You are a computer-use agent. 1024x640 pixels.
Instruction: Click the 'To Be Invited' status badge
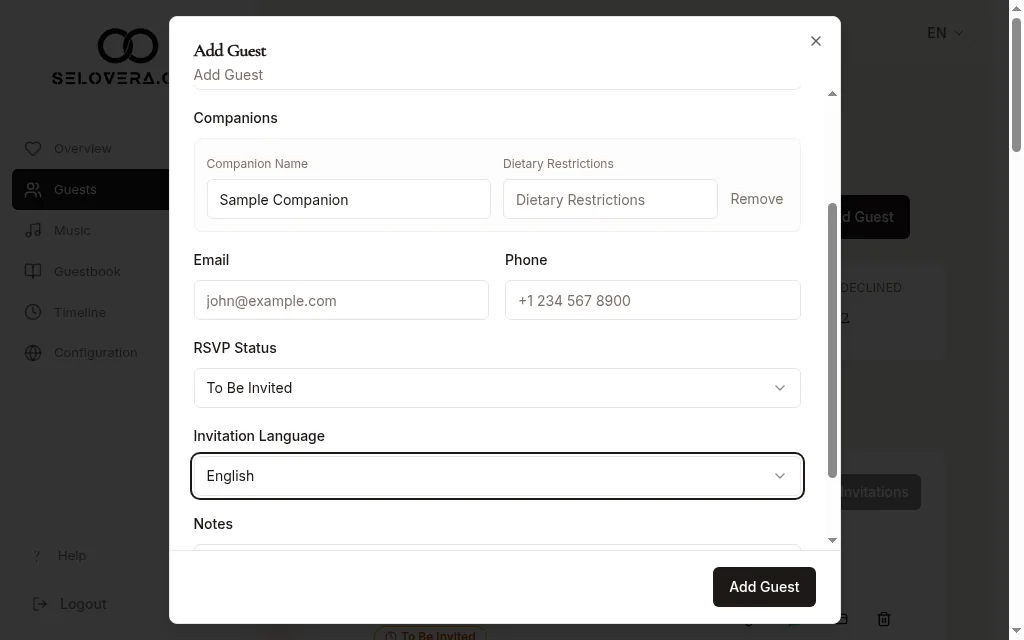pyautogui.click(x=430, y=634)
